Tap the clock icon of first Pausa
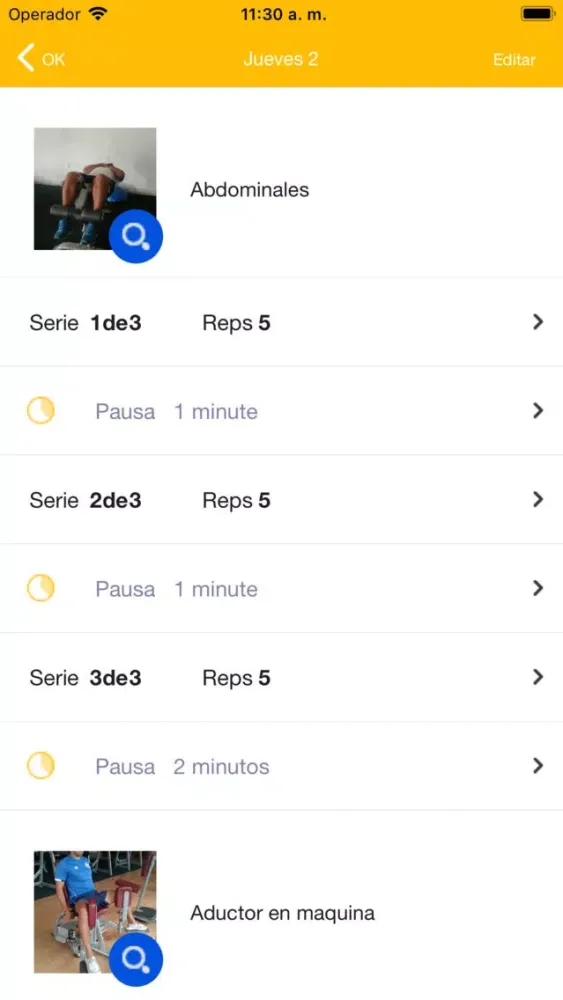 point(40,411)
